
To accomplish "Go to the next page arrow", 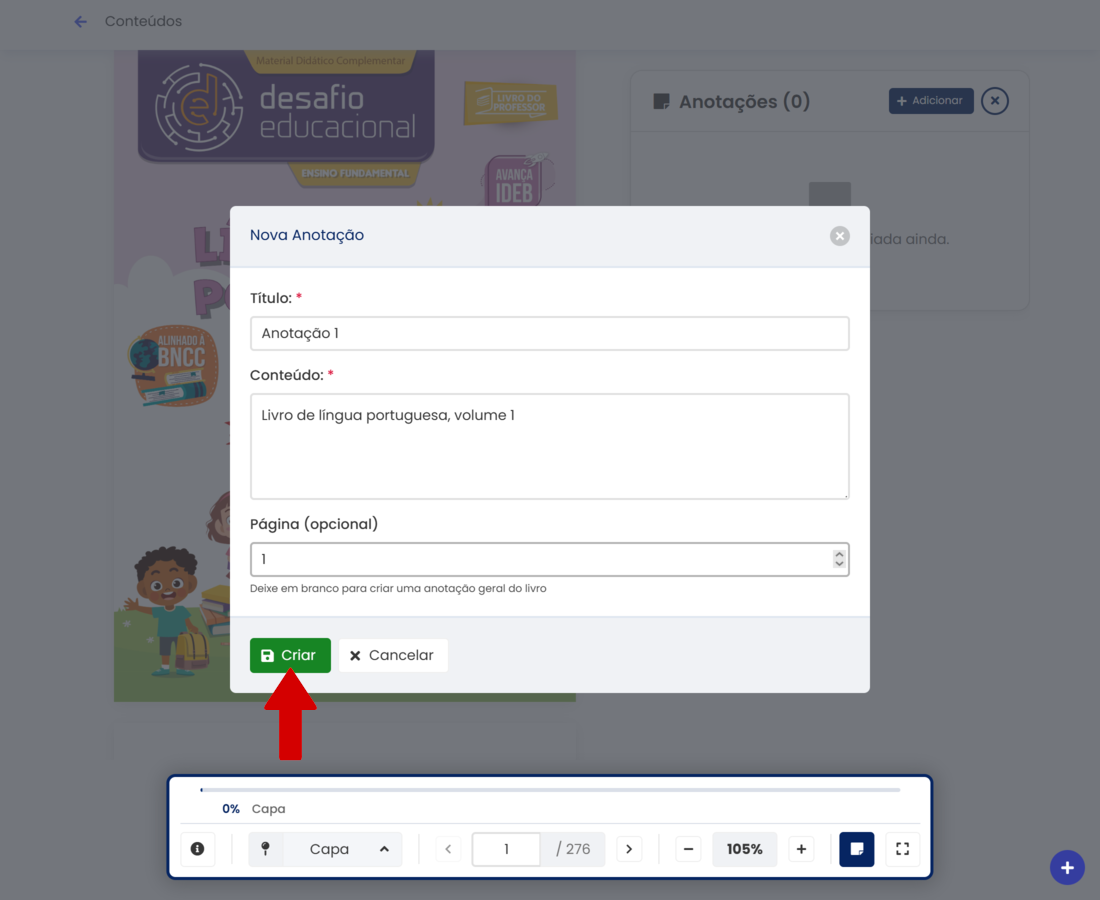I will 628,849.
